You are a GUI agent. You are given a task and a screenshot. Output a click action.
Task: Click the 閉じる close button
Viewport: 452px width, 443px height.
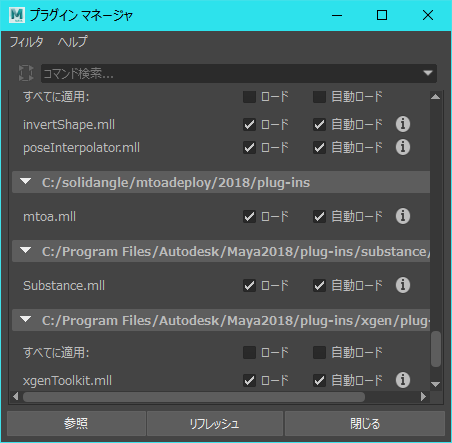[365, 424]
